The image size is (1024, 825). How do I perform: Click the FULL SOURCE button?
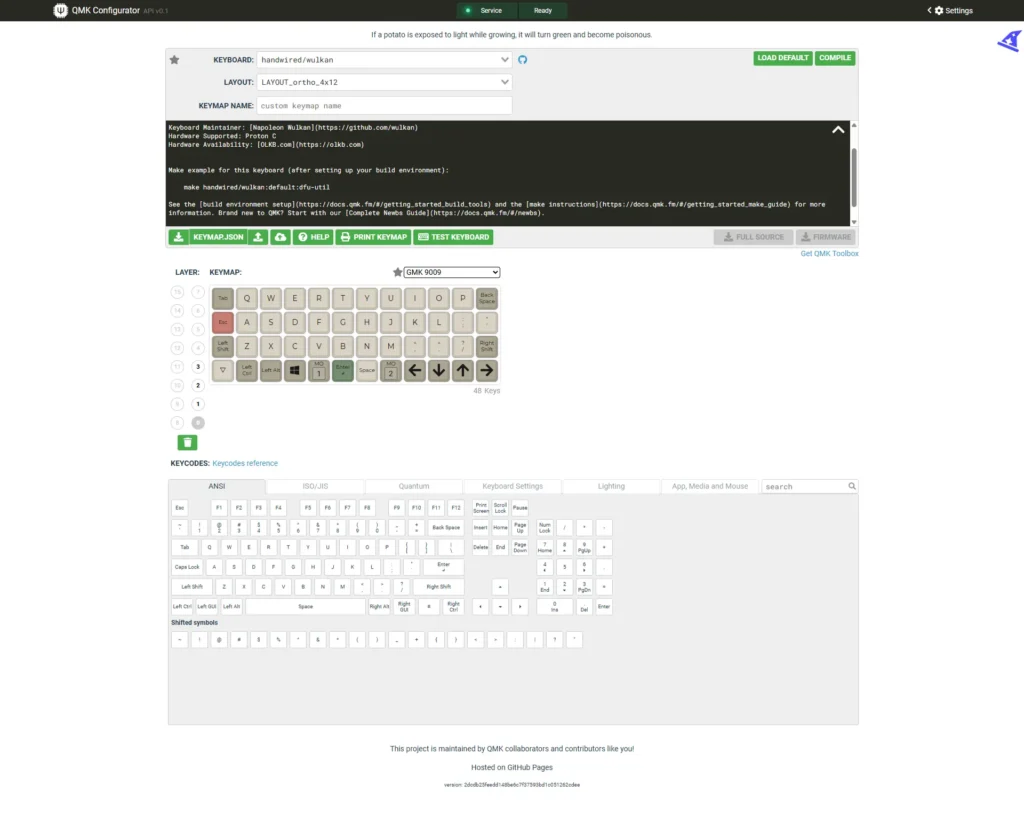tap(754, 237)
